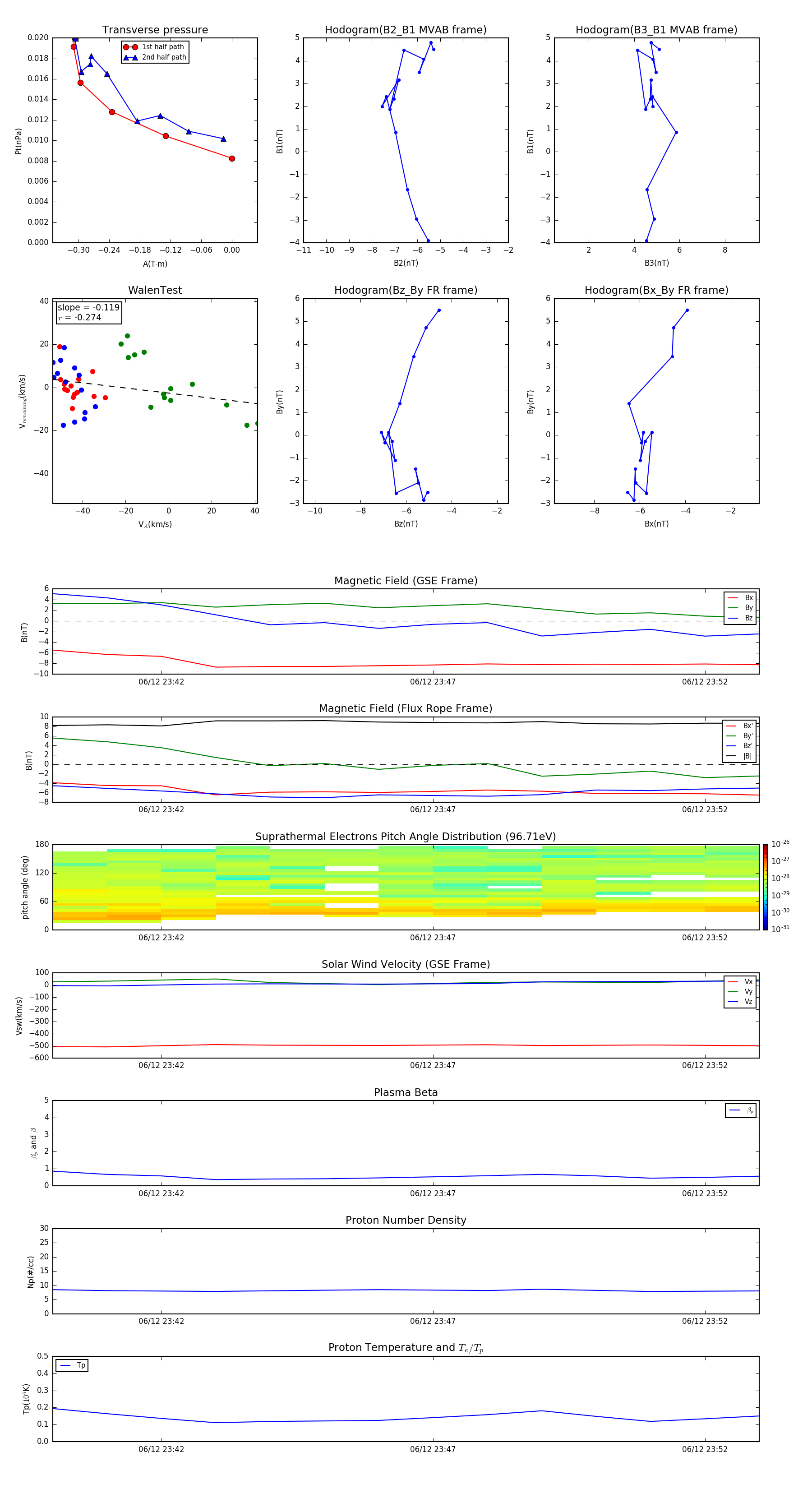Click the Suprathermal Electrons Pitch Angle Distribution title
Screen dimensions: 812x1489
point(406,837)
